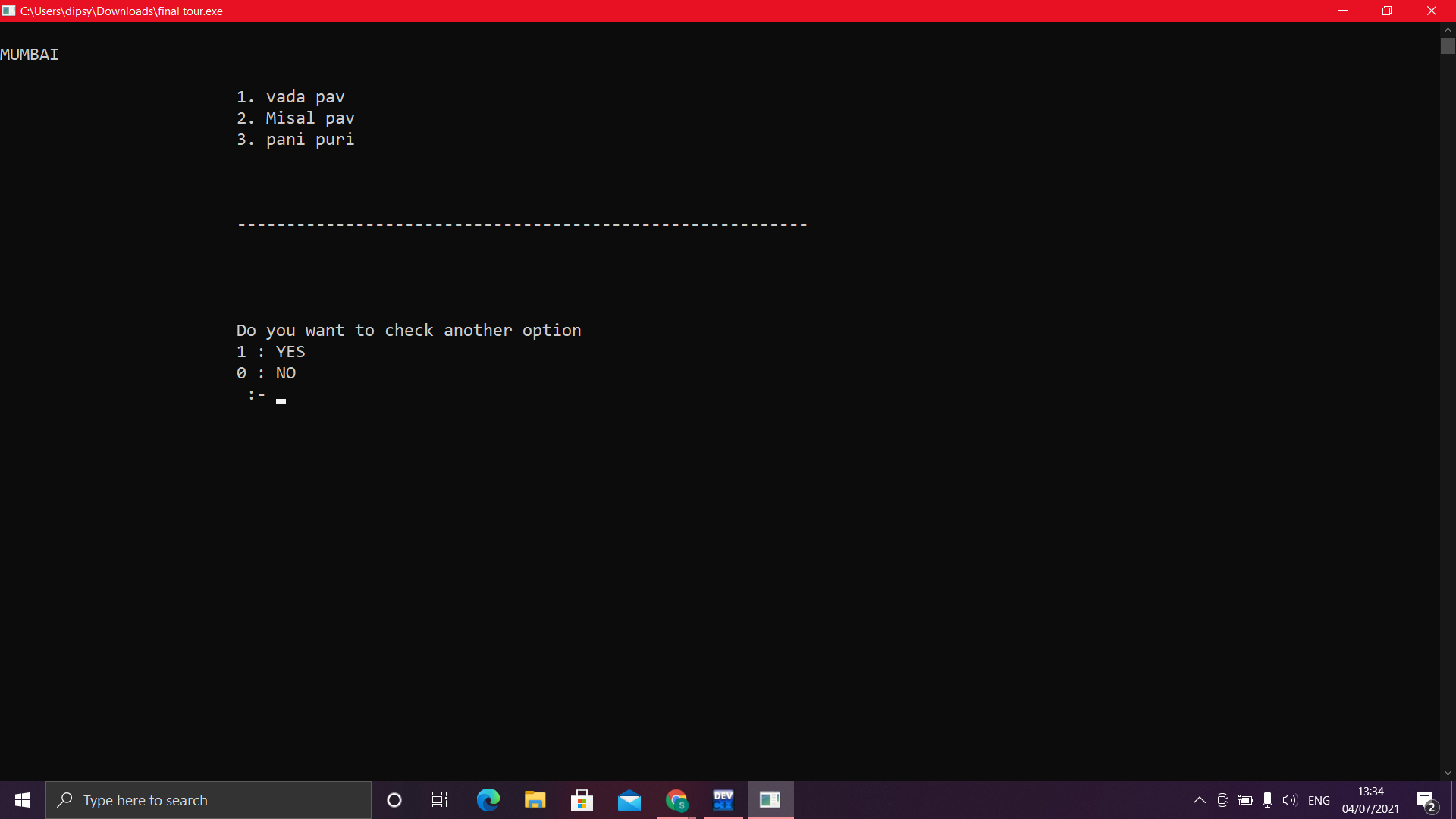Screen dimensions: 1456x819
Task: Click the scrollbar up arrow
Action: point(1448,30)
